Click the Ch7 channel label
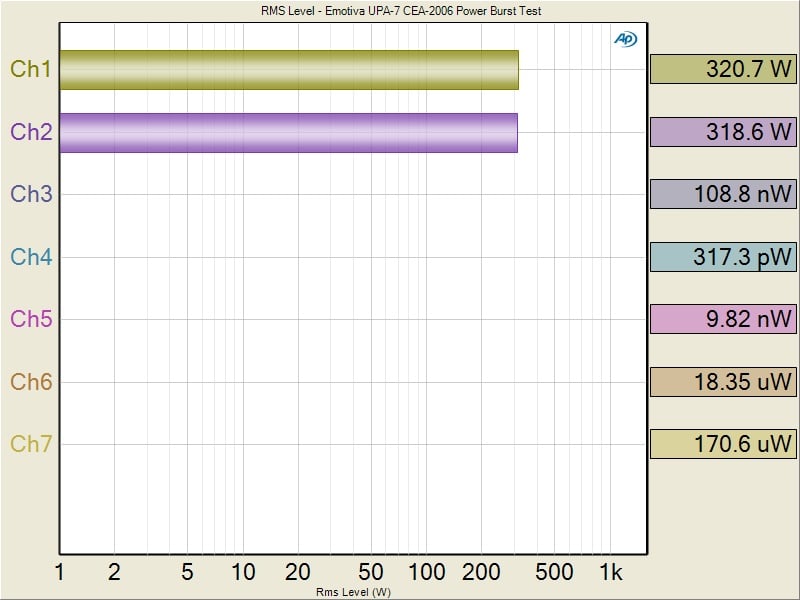This screenshot has width=800, height=600. [x=30, y=444]
